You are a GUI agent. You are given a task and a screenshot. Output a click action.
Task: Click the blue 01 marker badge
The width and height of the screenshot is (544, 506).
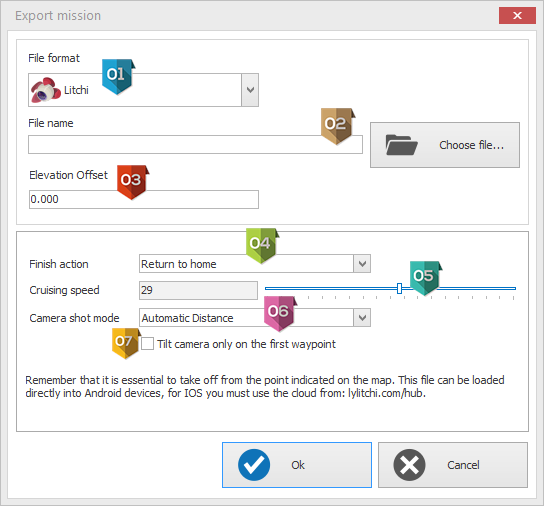(118, 76)
